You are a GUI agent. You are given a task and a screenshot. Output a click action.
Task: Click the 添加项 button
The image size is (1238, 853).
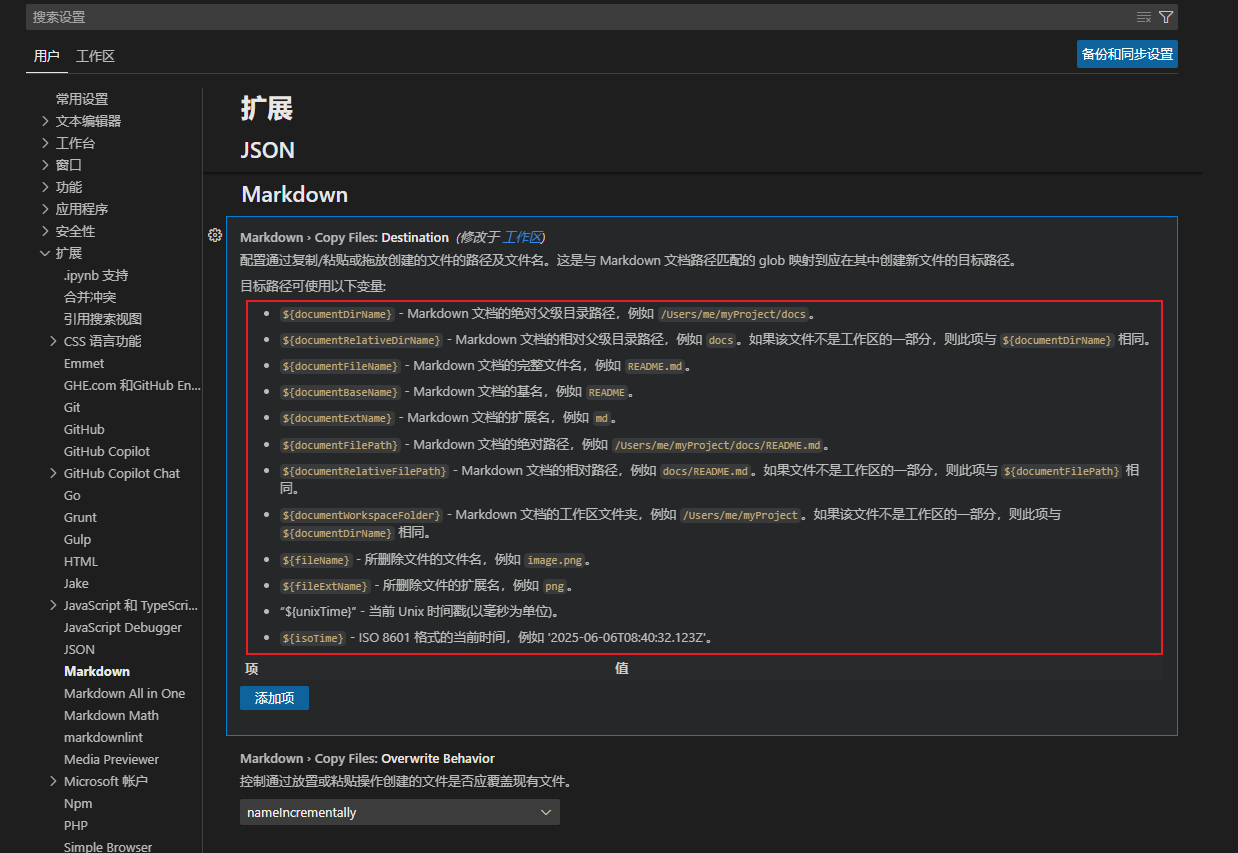point(274,698)
